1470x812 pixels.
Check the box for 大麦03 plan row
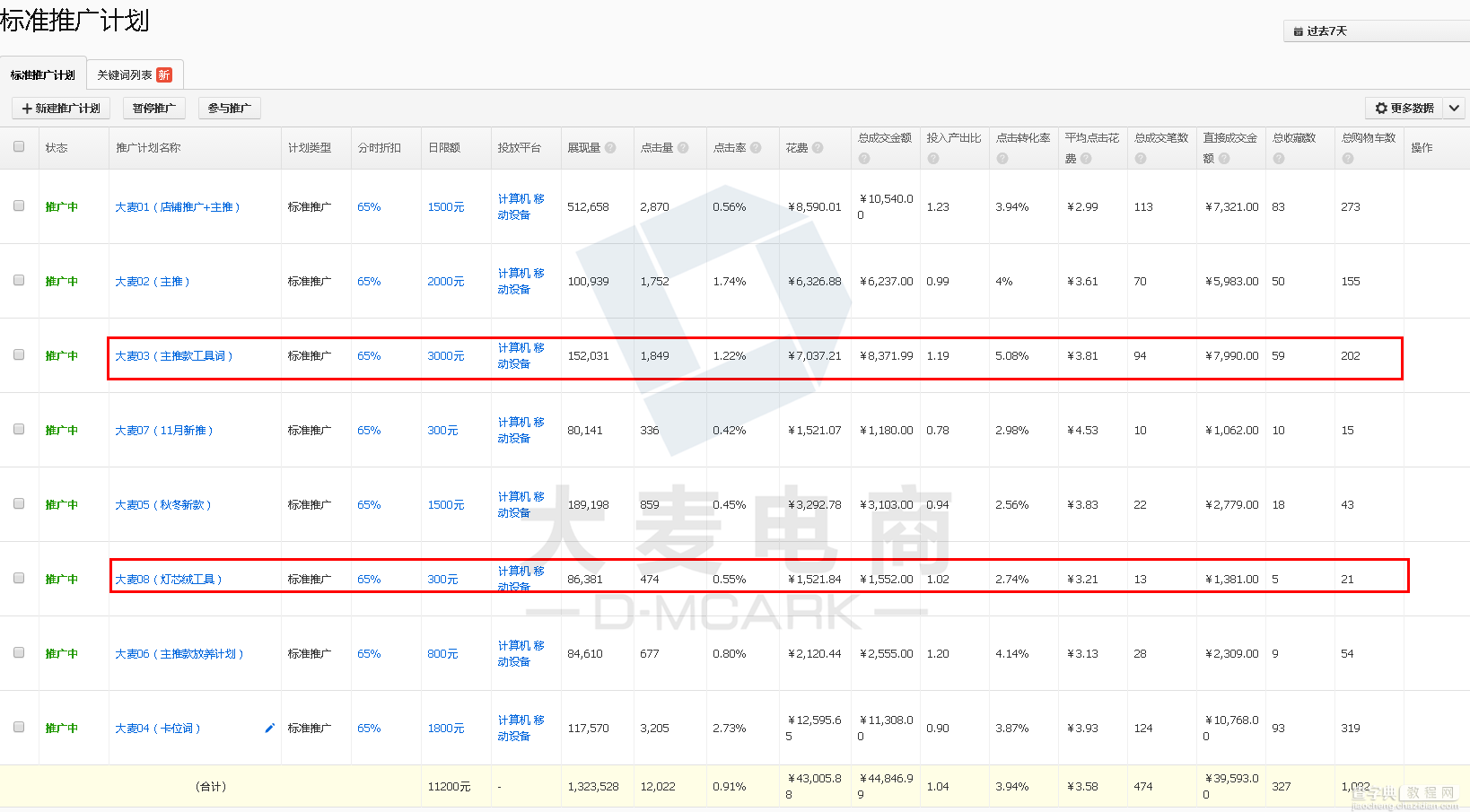pyautogui.click(x=19, y=355)
